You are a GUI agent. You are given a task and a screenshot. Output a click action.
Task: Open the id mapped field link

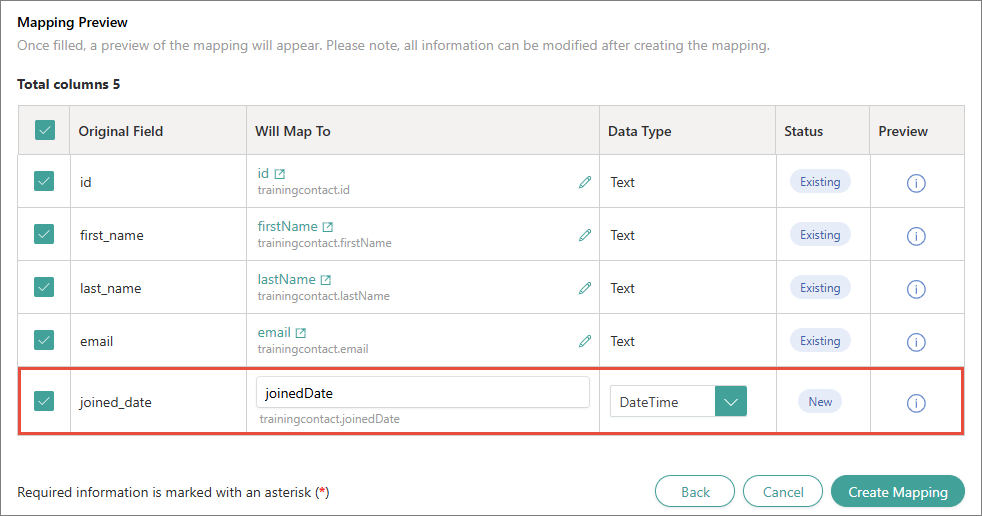263,173
